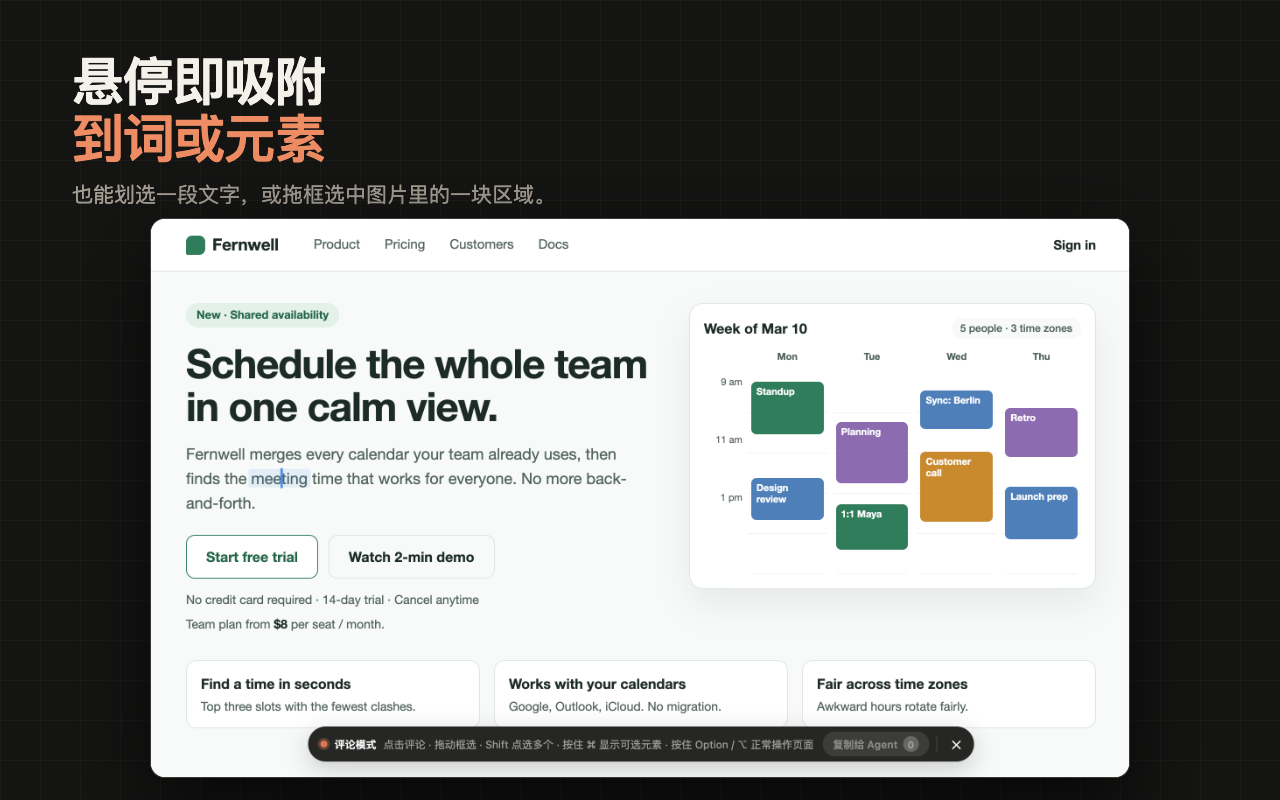The image size is (1280, 800).
Task: Select the green Standup event block
Action: pos(787,408)
